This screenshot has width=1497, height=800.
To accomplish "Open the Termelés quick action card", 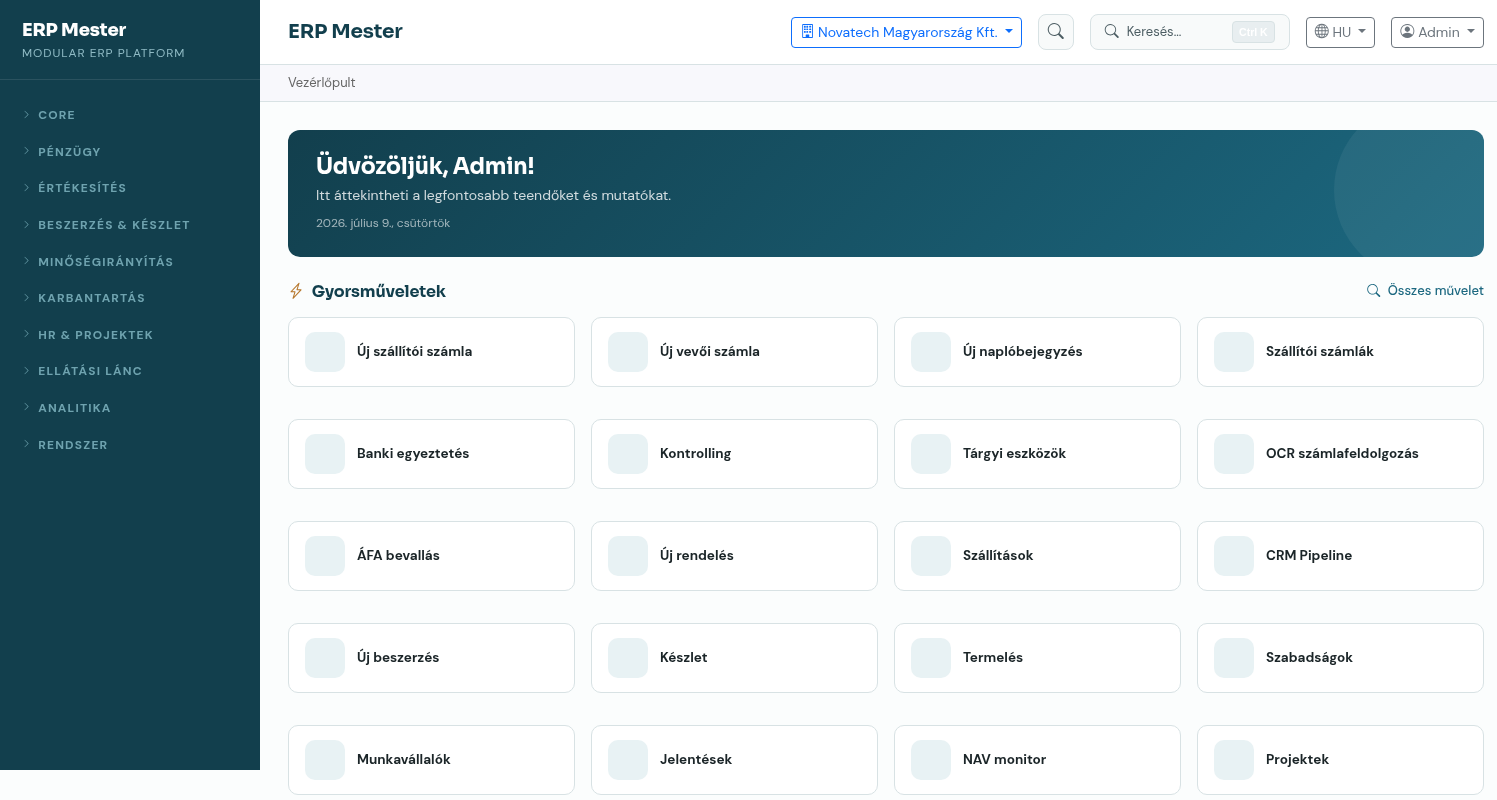I will point(1037,658).
